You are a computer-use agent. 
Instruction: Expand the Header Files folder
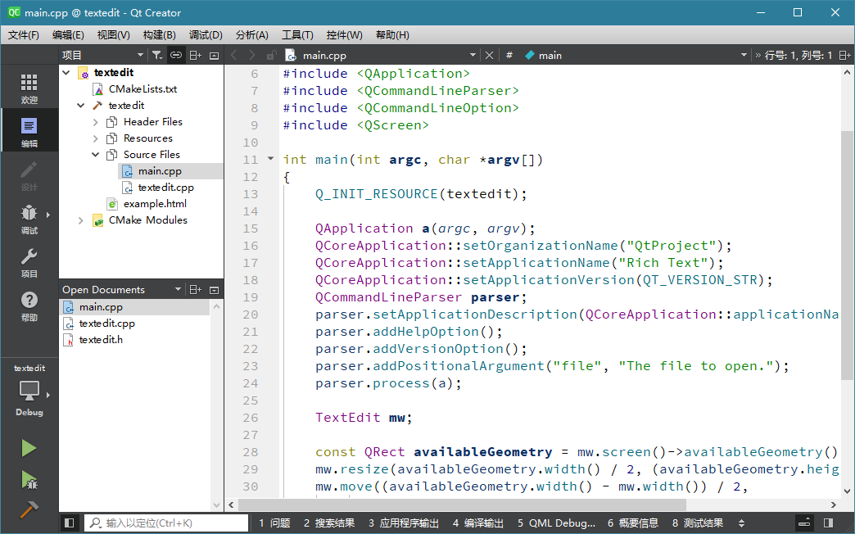(95, 122)
